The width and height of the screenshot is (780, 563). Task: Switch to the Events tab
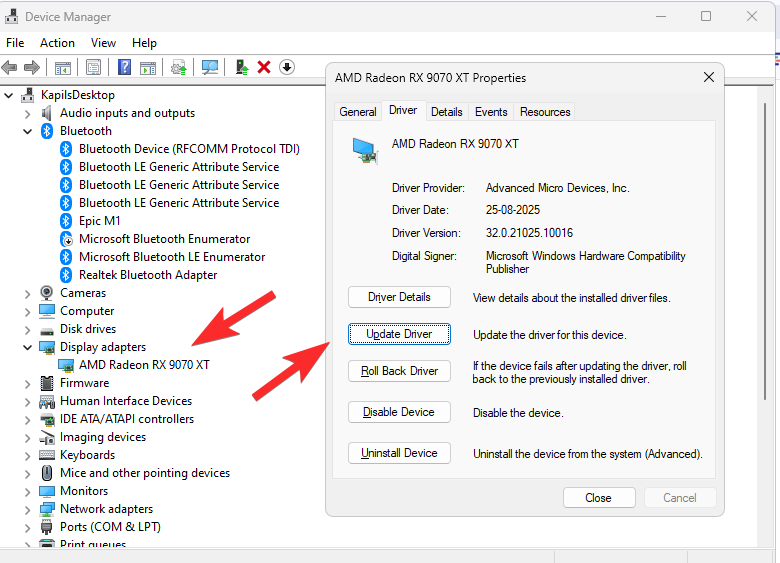491,112
